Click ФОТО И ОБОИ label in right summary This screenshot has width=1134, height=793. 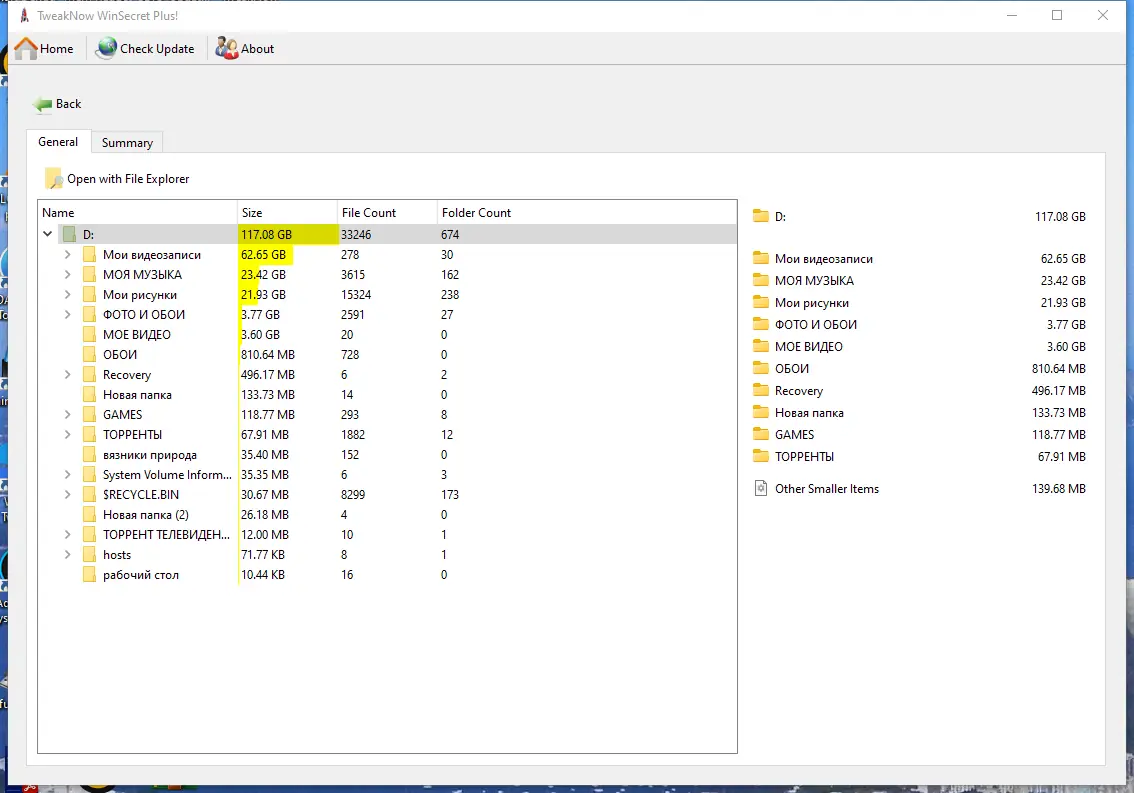816,324
